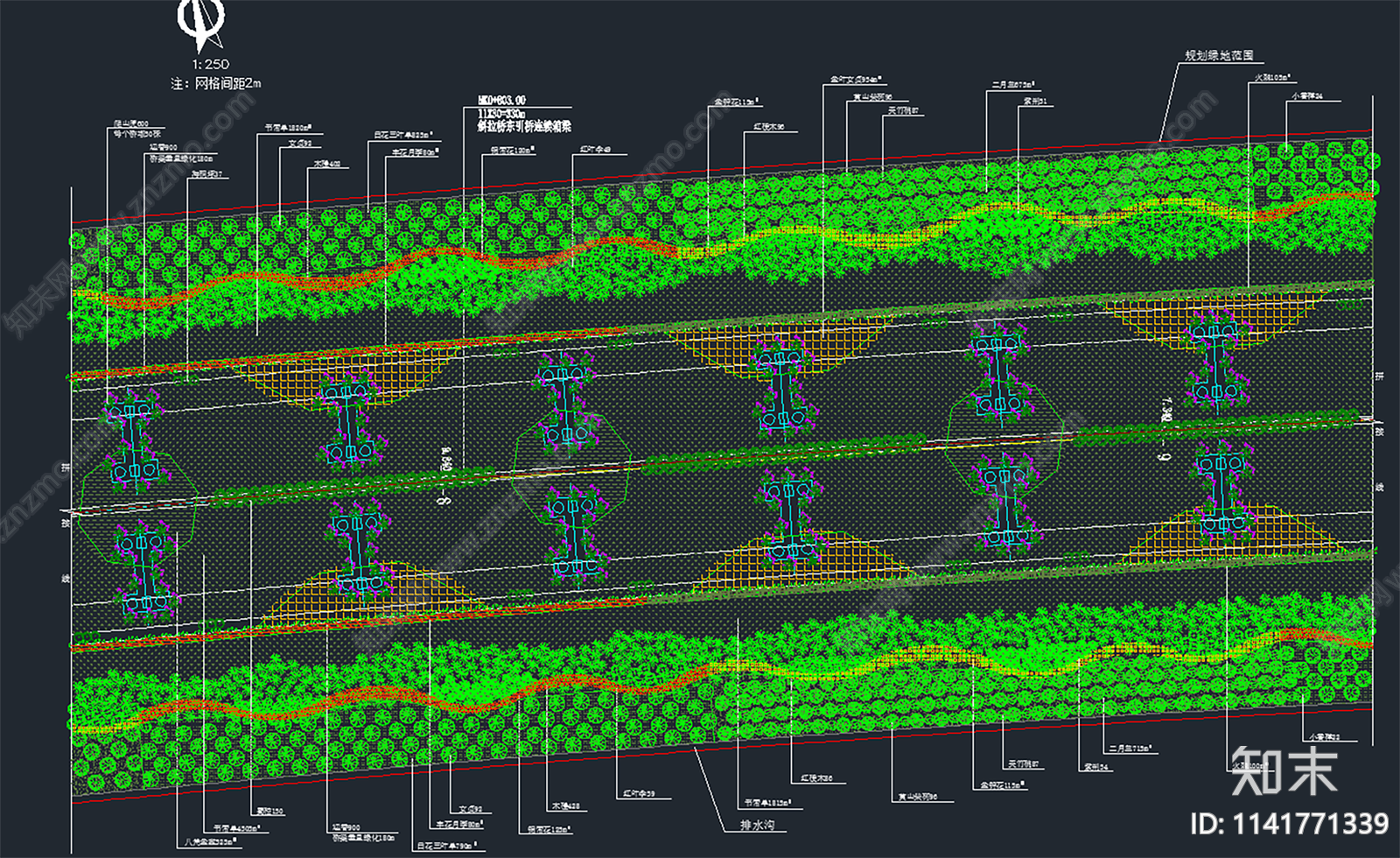1400x858 pixels.
Task: Click the north arrow compass symbol
Action: click(x=203, y=25)
